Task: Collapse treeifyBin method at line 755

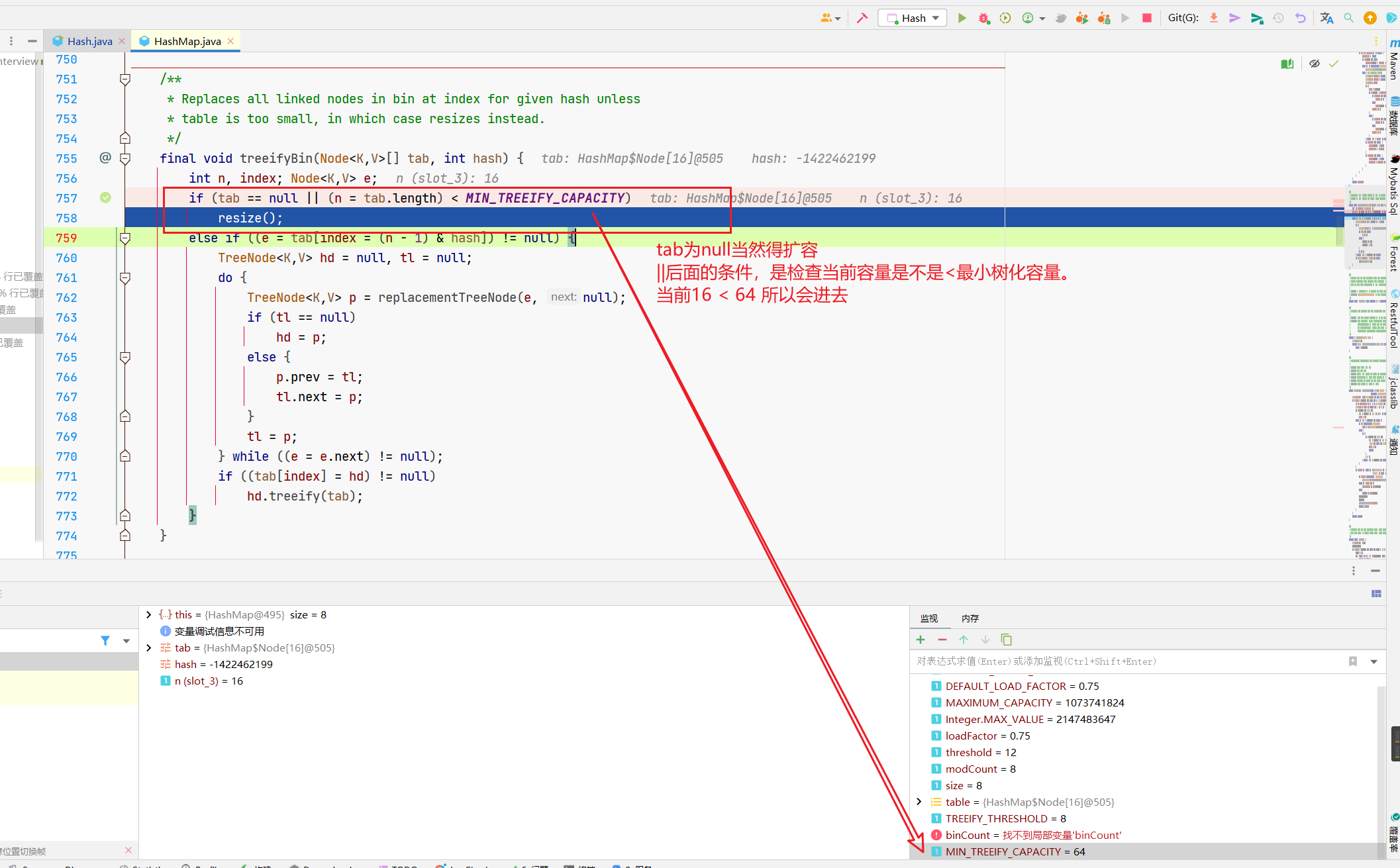Action: [x=125, y=158]
